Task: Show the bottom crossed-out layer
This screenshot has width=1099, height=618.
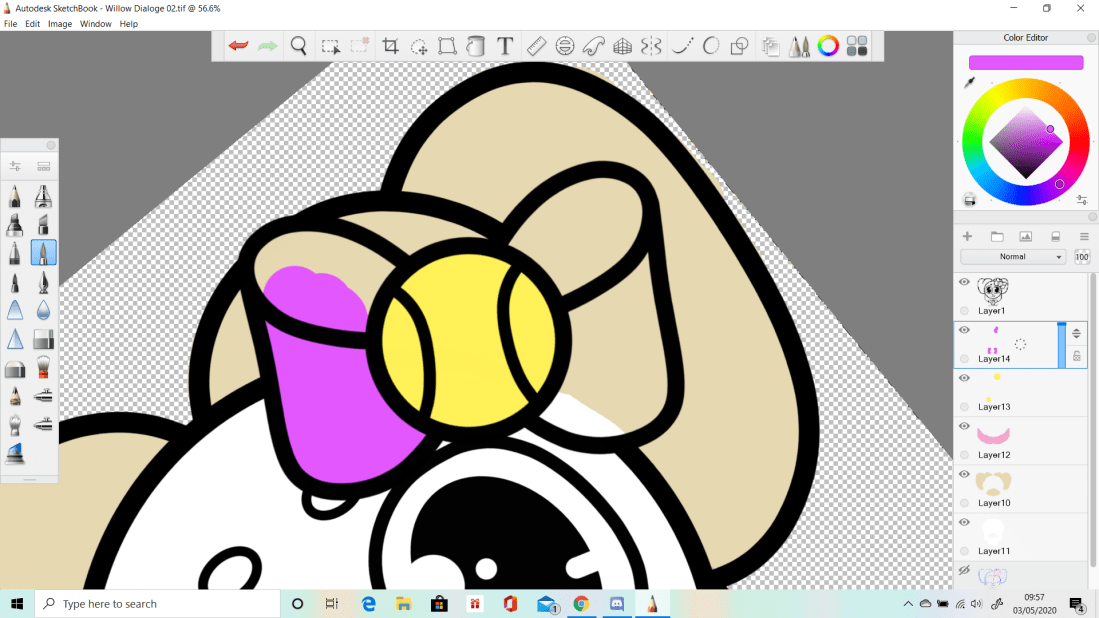Action: 964,571
